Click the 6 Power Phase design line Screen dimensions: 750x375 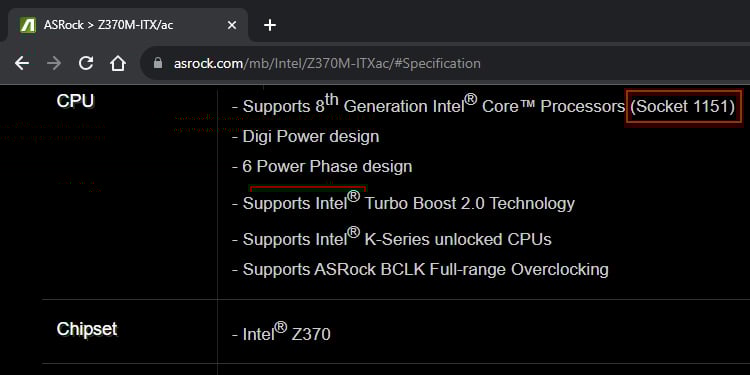click(x=322, y=166)
